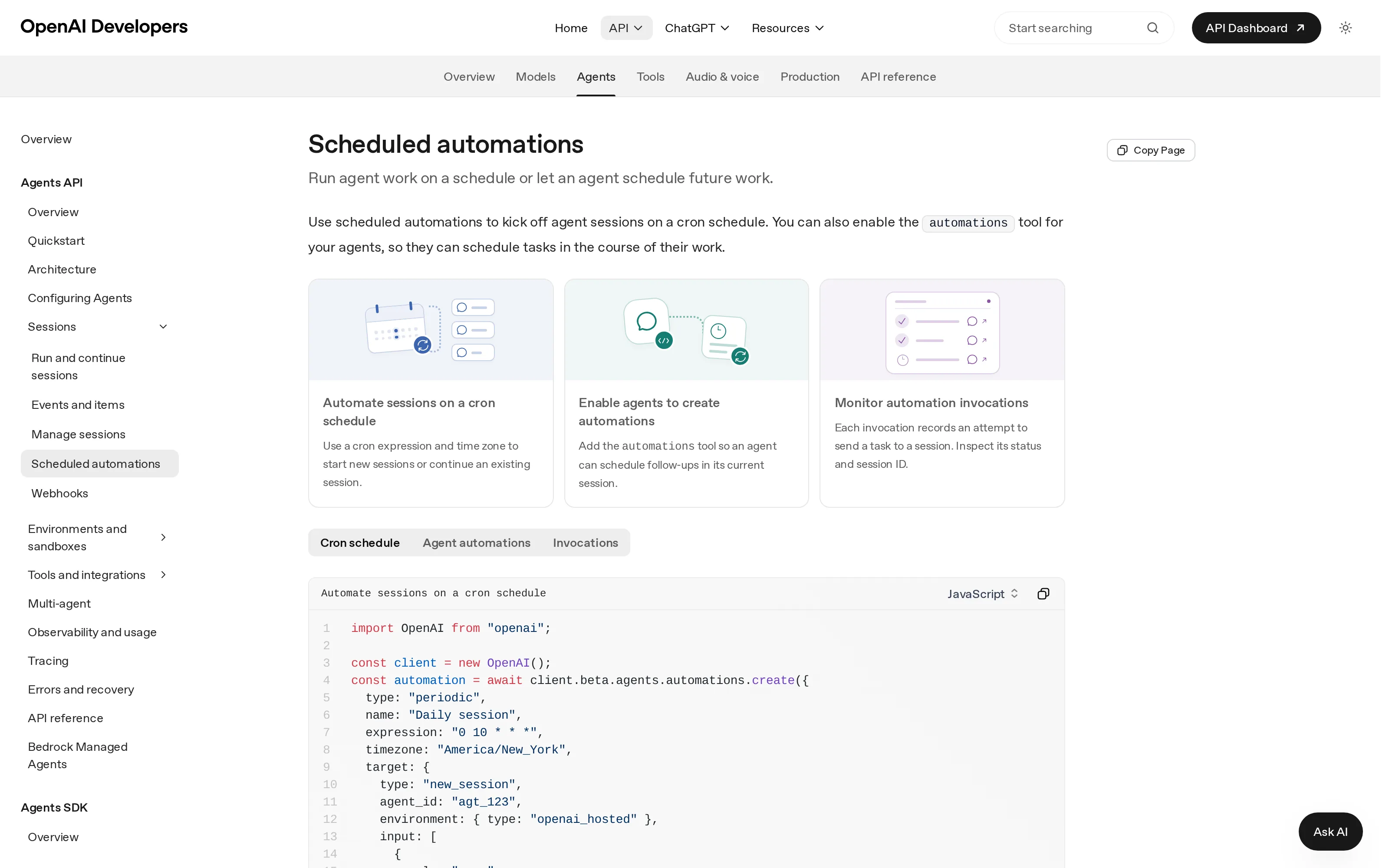Screen dimensions: 1389x868
Task: Open Observability and usage page
Action: pos(92,632)
